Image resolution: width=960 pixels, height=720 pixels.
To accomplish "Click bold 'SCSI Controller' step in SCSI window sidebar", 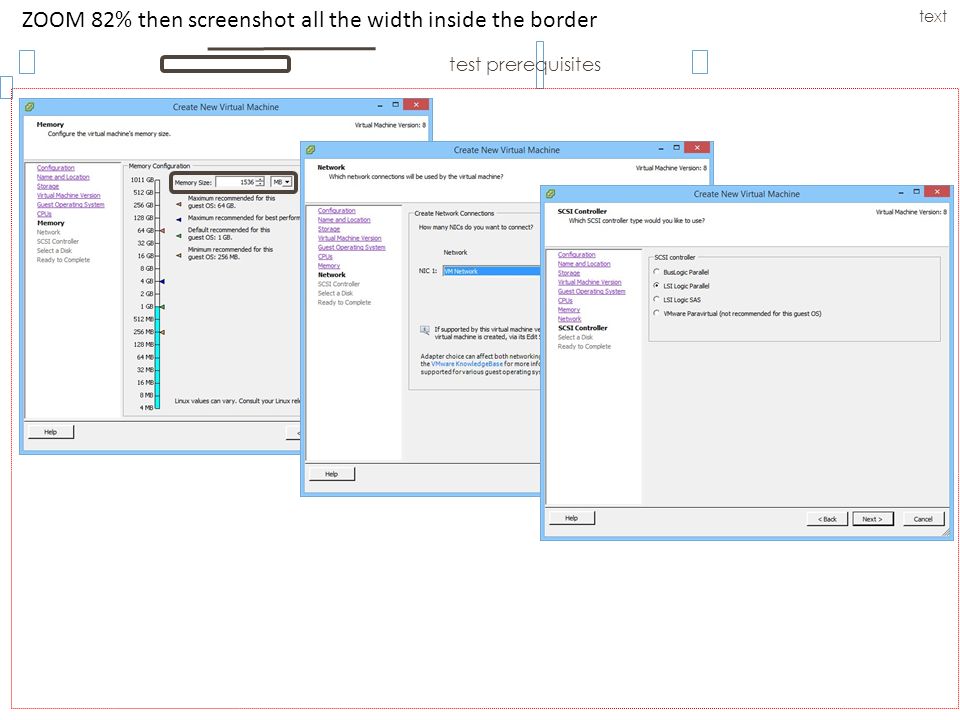I will [582, 328].
